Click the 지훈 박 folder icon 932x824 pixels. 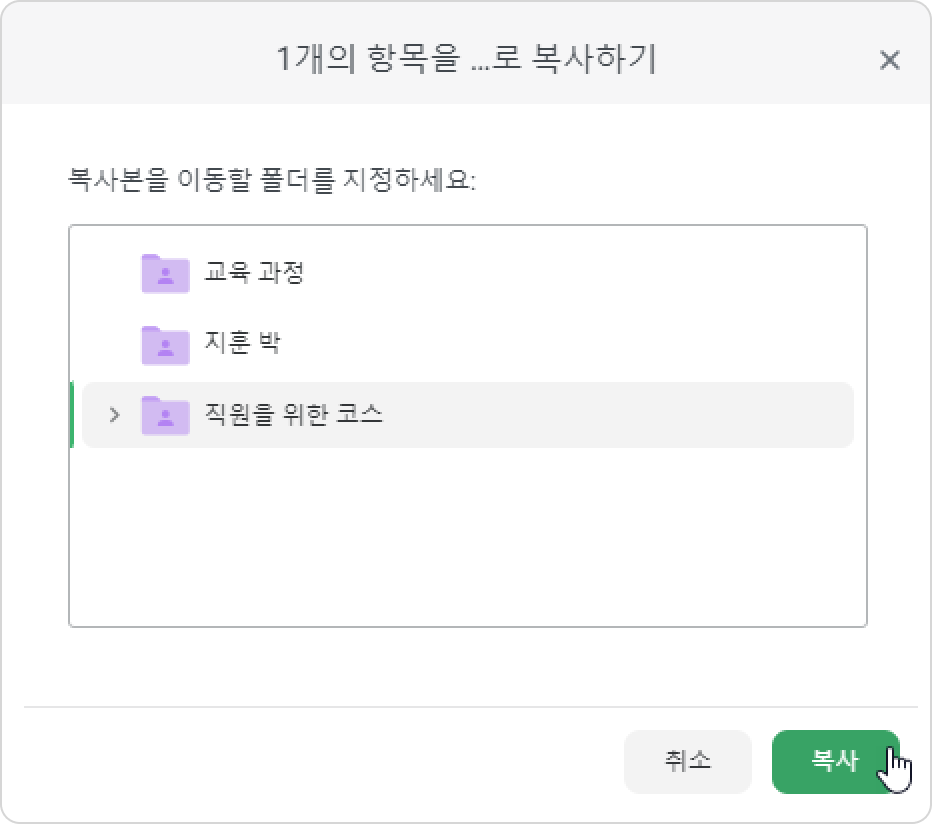point(165,345)
